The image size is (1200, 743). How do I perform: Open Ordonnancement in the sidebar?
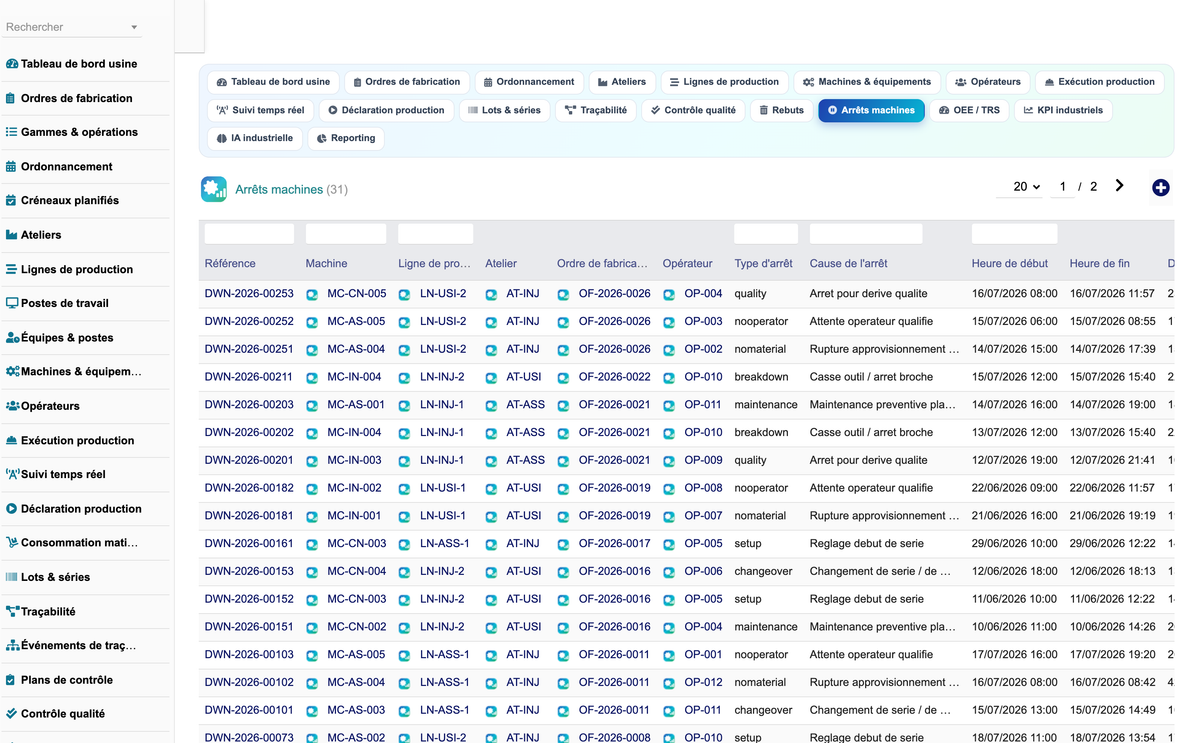click(x=58, y=167)
